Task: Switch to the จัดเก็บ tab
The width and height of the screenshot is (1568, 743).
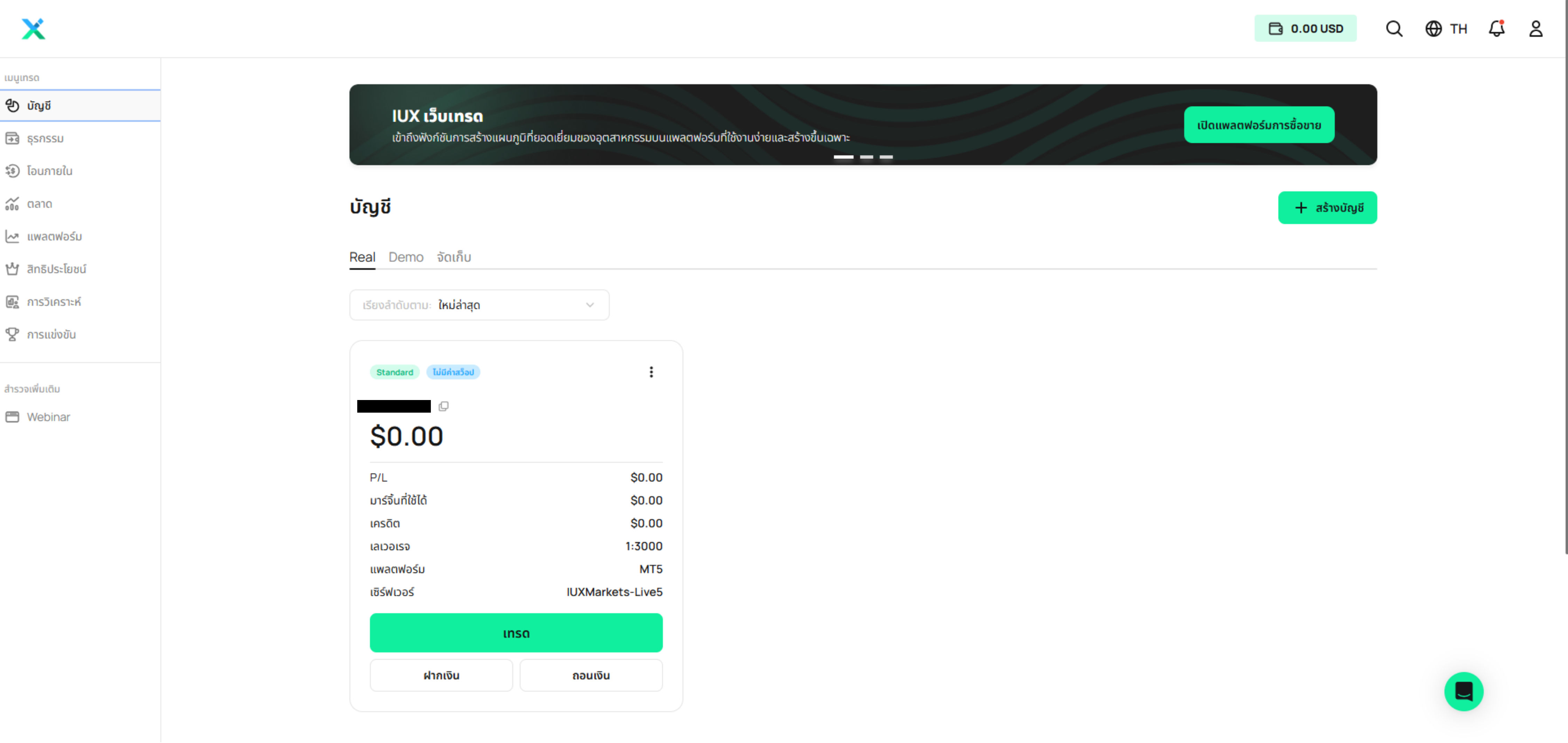Action: coord(453,257)
